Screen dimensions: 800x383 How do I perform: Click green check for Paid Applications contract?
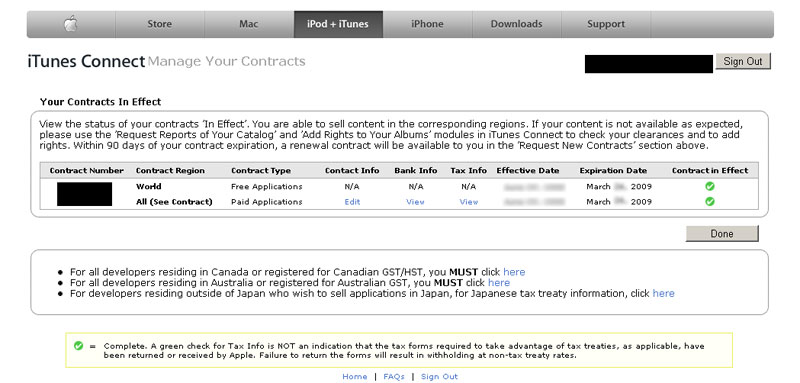click(x=710, y=201)
